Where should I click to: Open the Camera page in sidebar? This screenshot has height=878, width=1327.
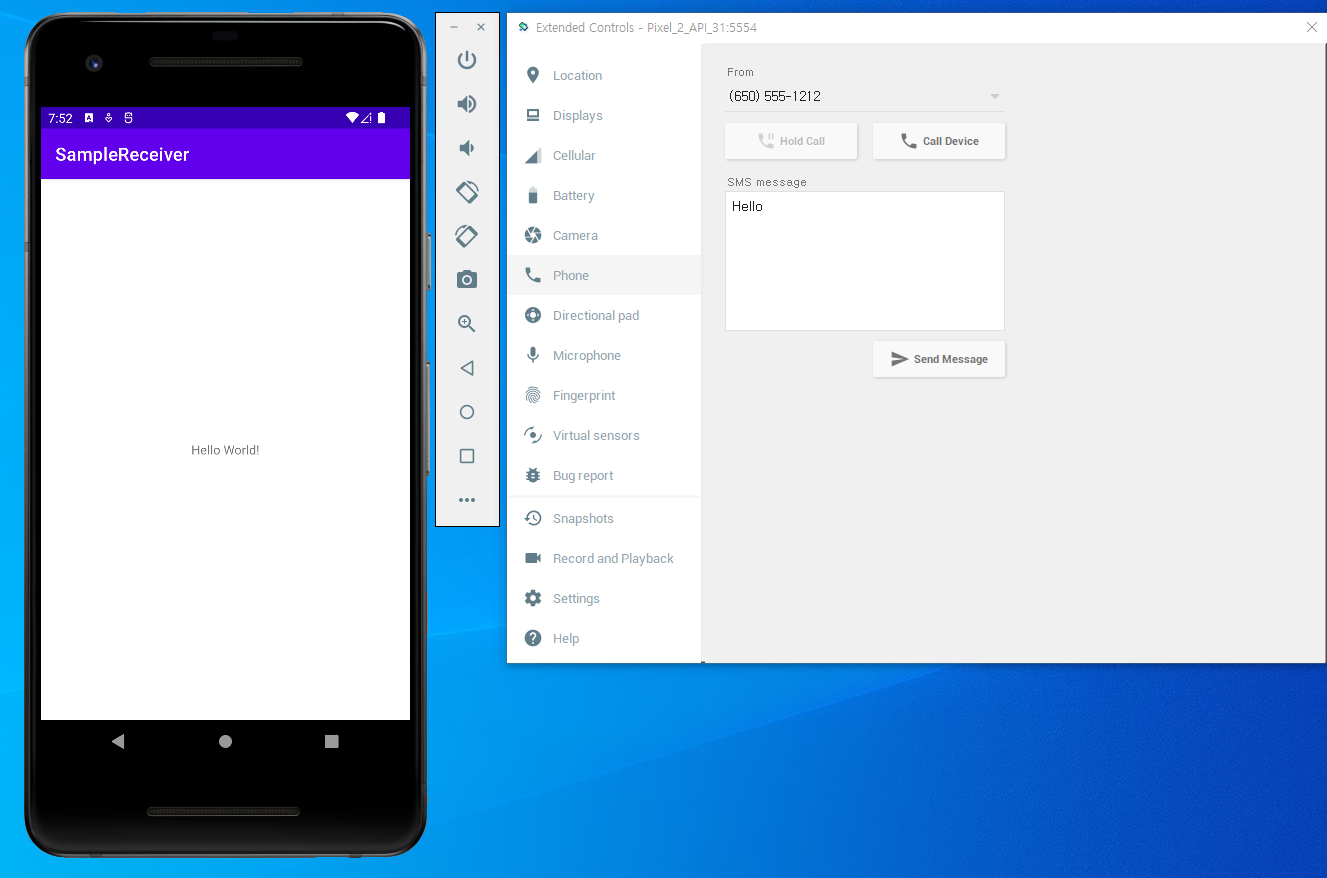point(604,235)
